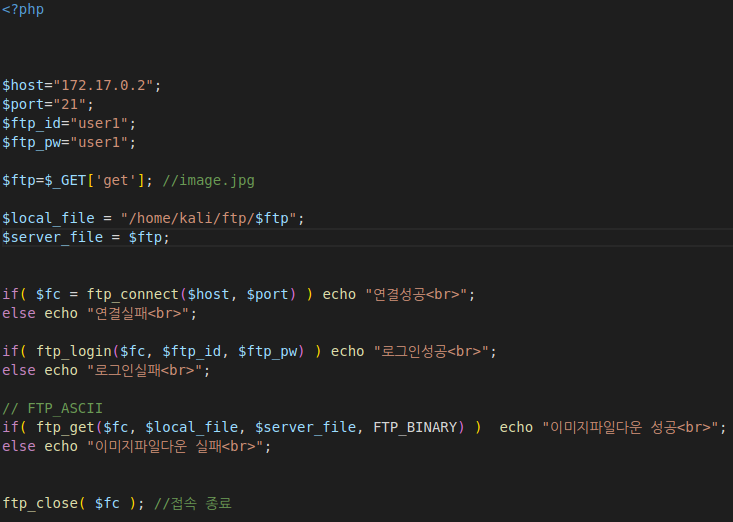The width and height of the screenshot is (733, 522).
Task: Click the 'get' key string
Action: click(x=116, y=180)
